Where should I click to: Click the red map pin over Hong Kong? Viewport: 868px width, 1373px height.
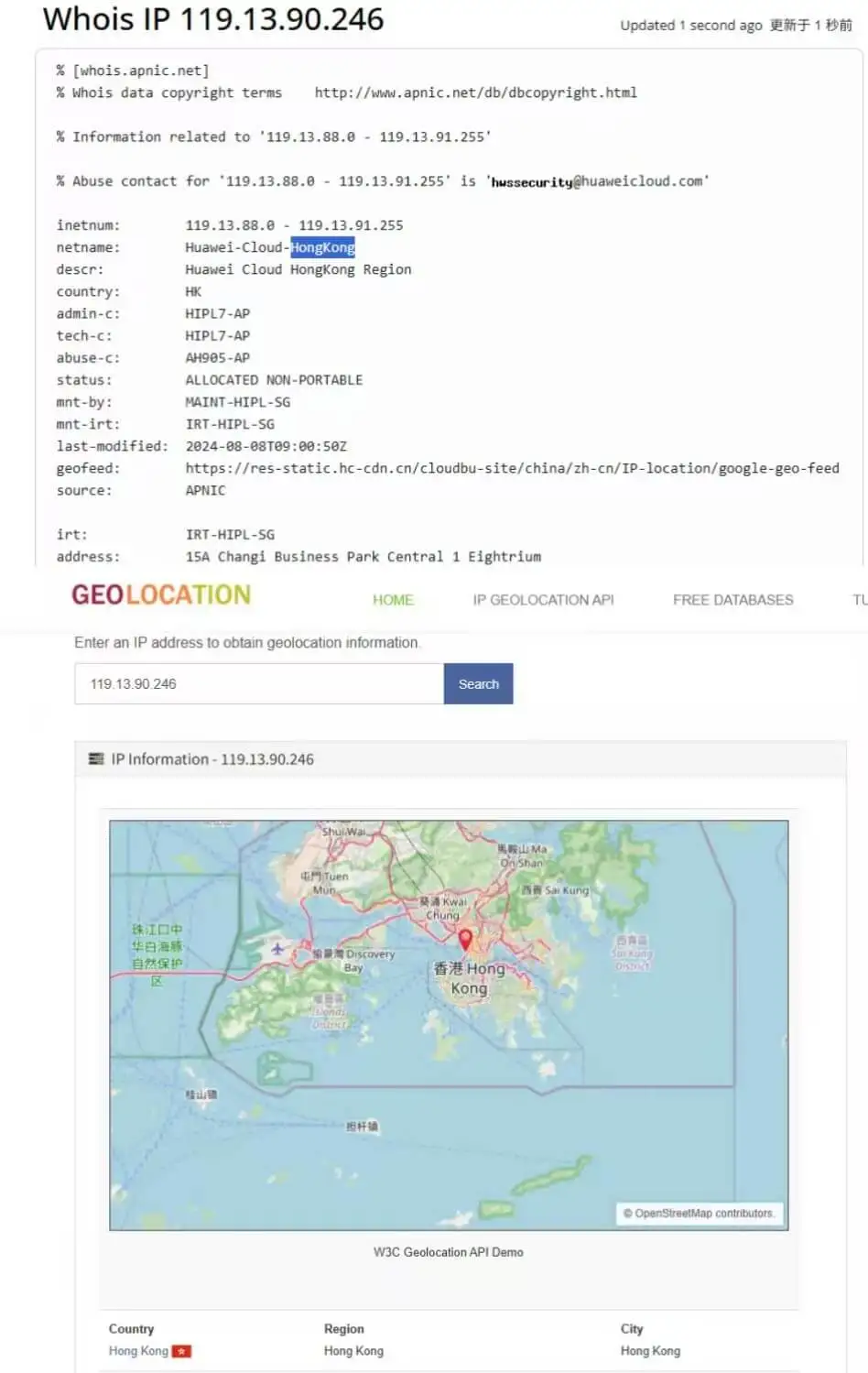click(x=466, y=939)
